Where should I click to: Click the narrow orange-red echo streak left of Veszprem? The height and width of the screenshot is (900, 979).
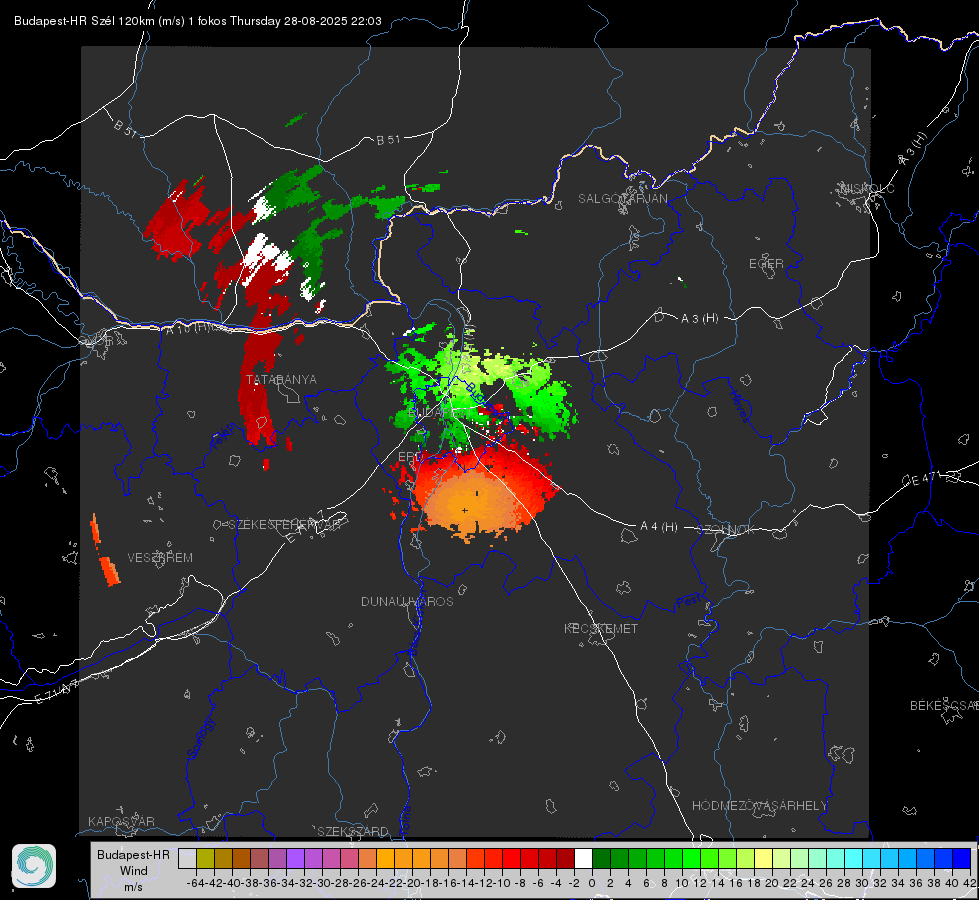[x=104, y=551]
